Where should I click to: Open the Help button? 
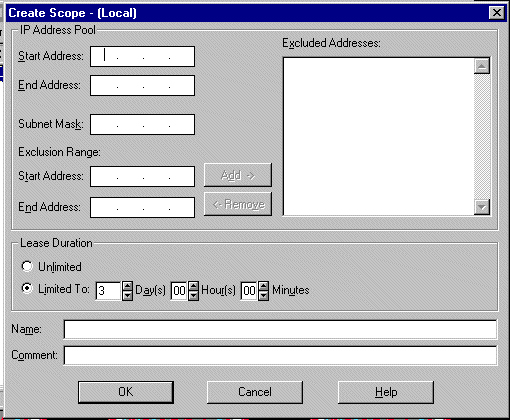386,392
